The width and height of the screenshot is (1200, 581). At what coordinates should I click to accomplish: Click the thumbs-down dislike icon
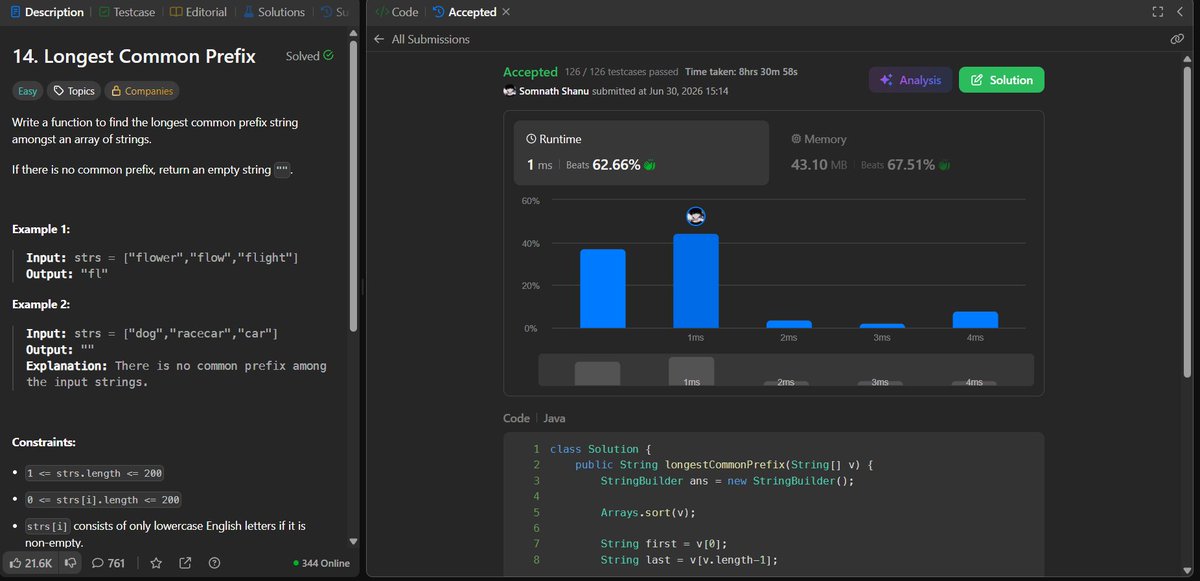point(70,563)
